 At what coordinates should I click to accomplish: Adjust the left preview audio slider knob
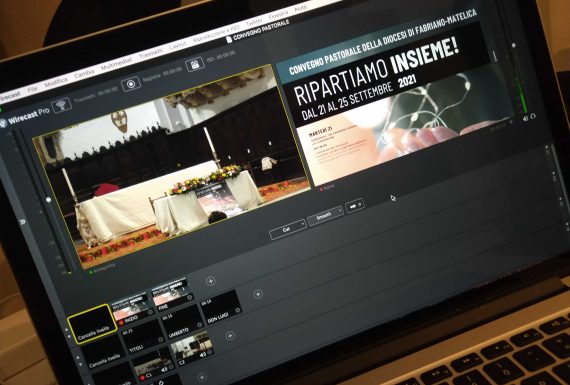pos(49,200)
